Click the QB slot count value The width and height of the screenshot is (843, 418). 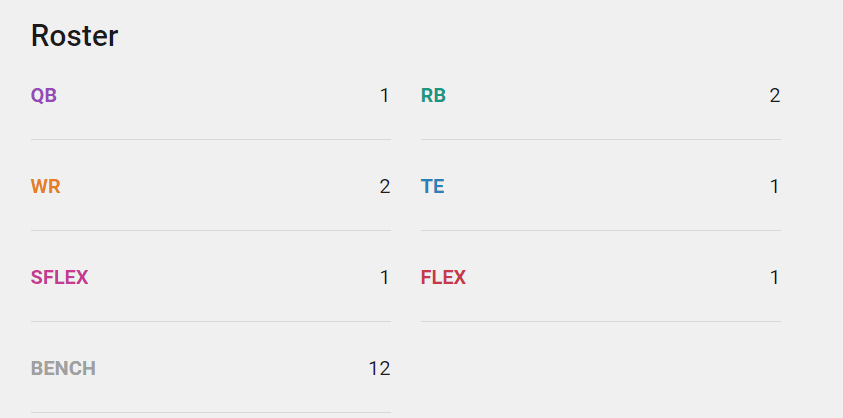(384, 96)
